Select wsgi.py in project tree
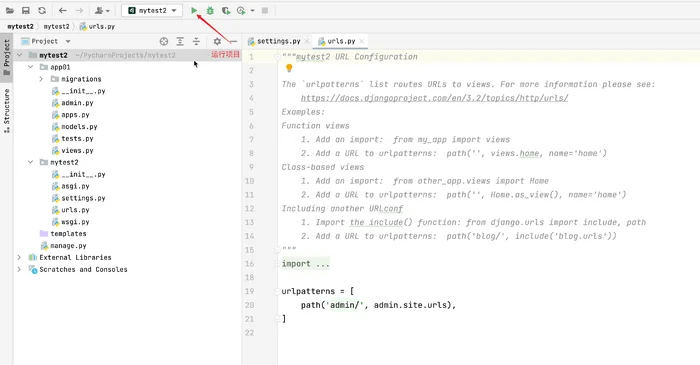 [x=71, y=222]
